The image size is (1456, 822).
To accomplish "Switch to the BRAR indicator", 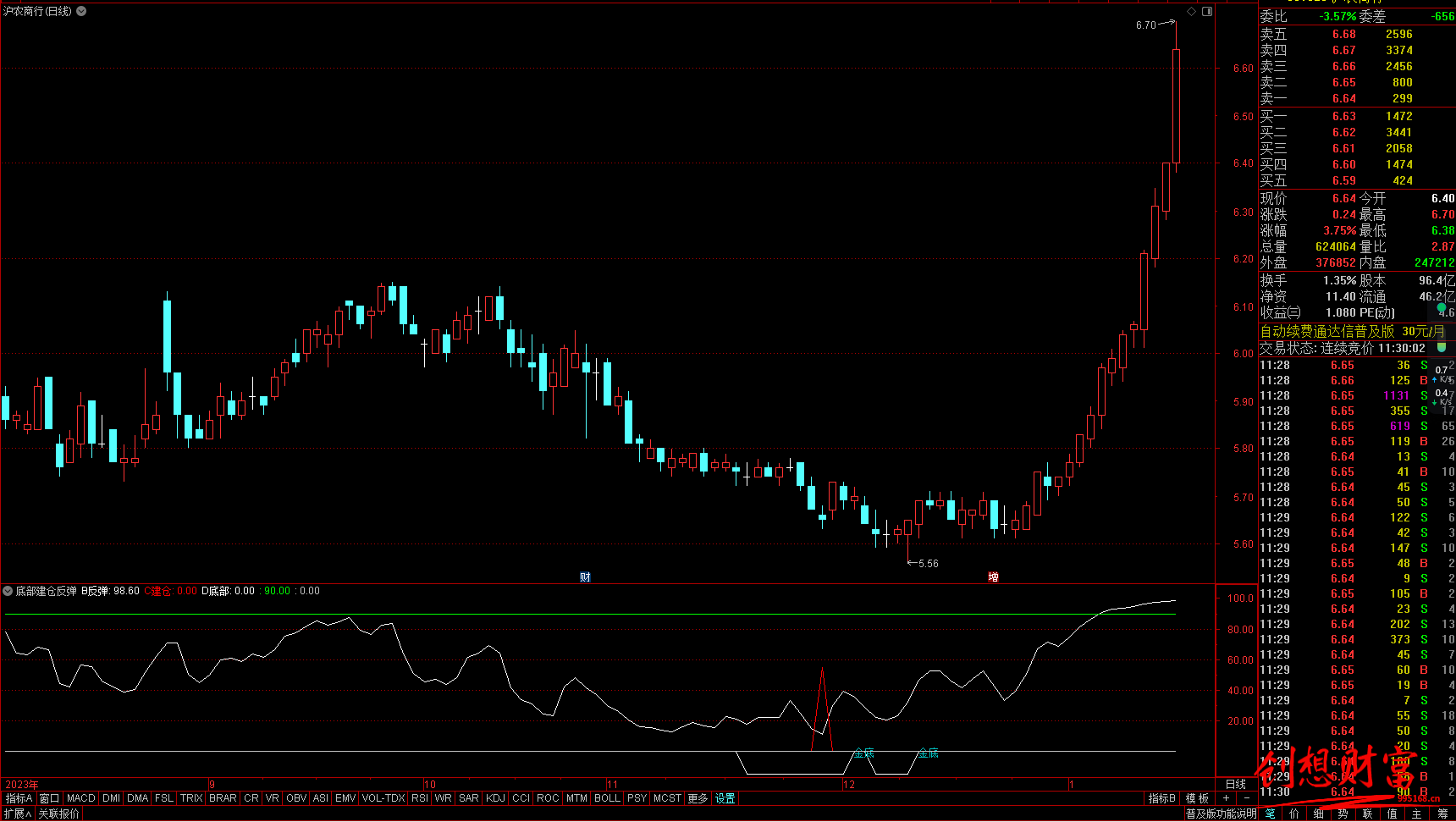I will click(x=223, y=798).
